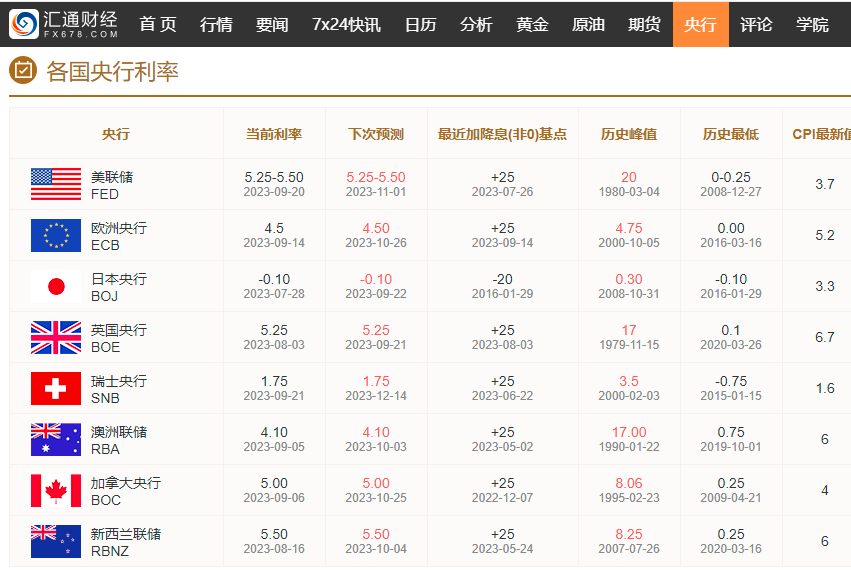Select the highlighted 央行 tab
The height and width of the screenshot is (582, 851).
point(701,24)
